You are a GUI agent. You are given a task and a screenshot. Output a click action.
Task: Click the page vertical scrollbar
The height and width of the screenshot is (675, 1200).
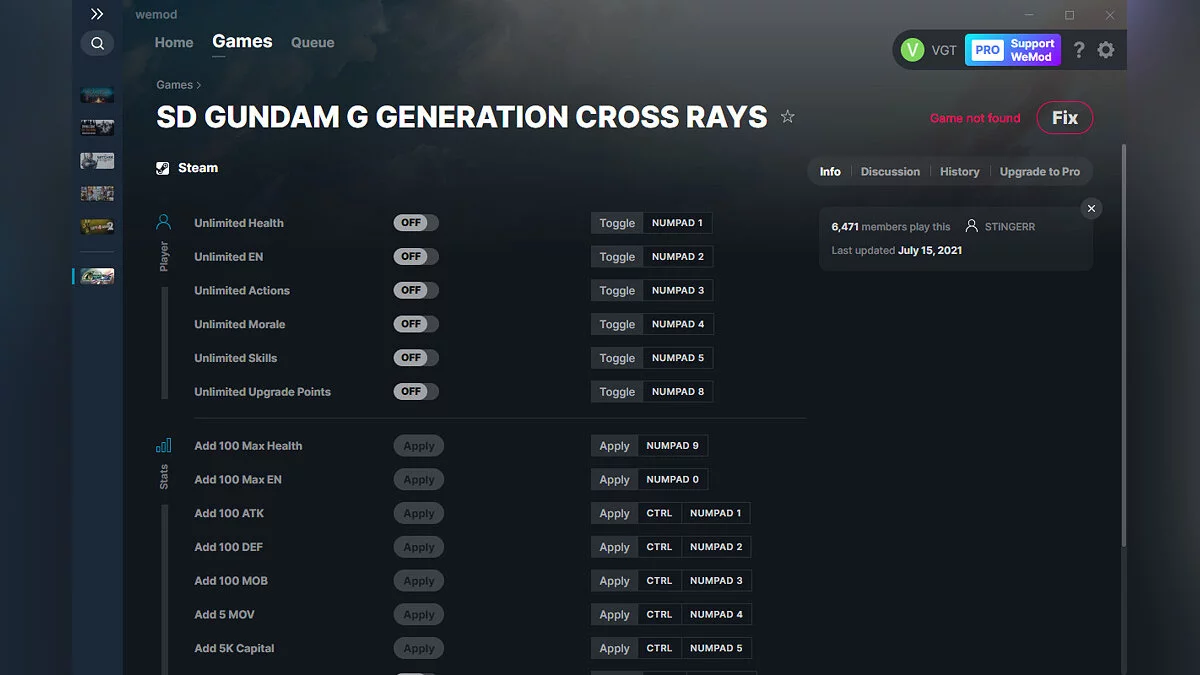(x=1123, y=345)
